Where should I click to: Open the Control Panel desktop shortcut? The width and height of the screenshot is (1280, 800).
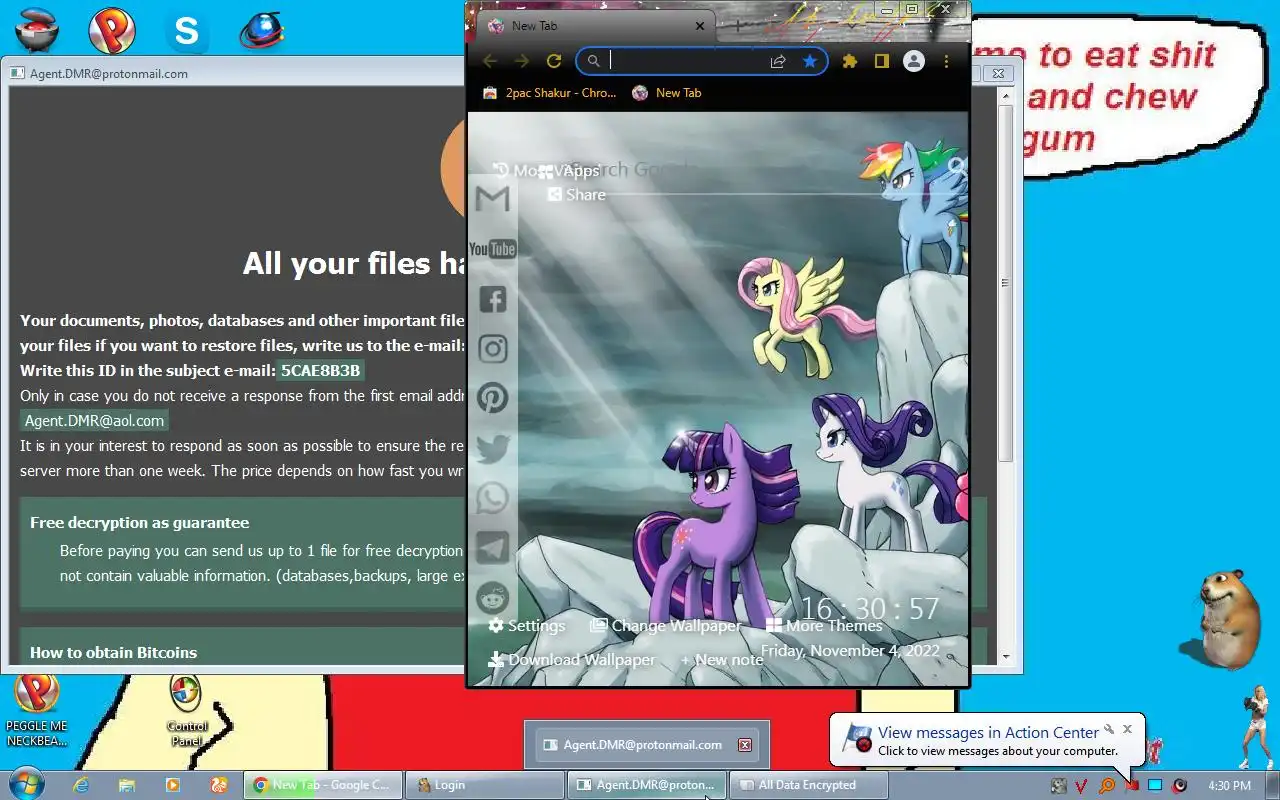(186, 711)
